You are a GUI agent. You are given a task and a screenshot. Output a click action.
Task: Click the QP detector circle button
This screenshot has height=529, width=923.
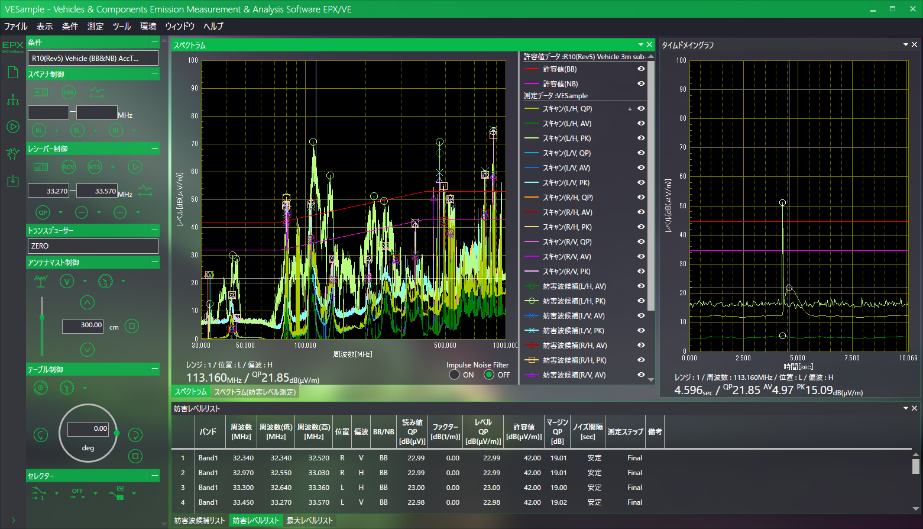point(43,212)
